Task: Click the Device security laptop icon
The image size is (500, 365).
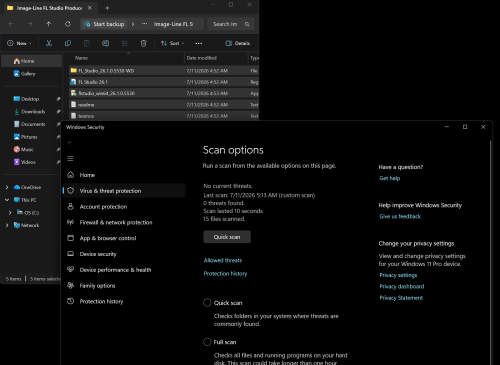Action: pyautogui.click(x=70, y=254)
